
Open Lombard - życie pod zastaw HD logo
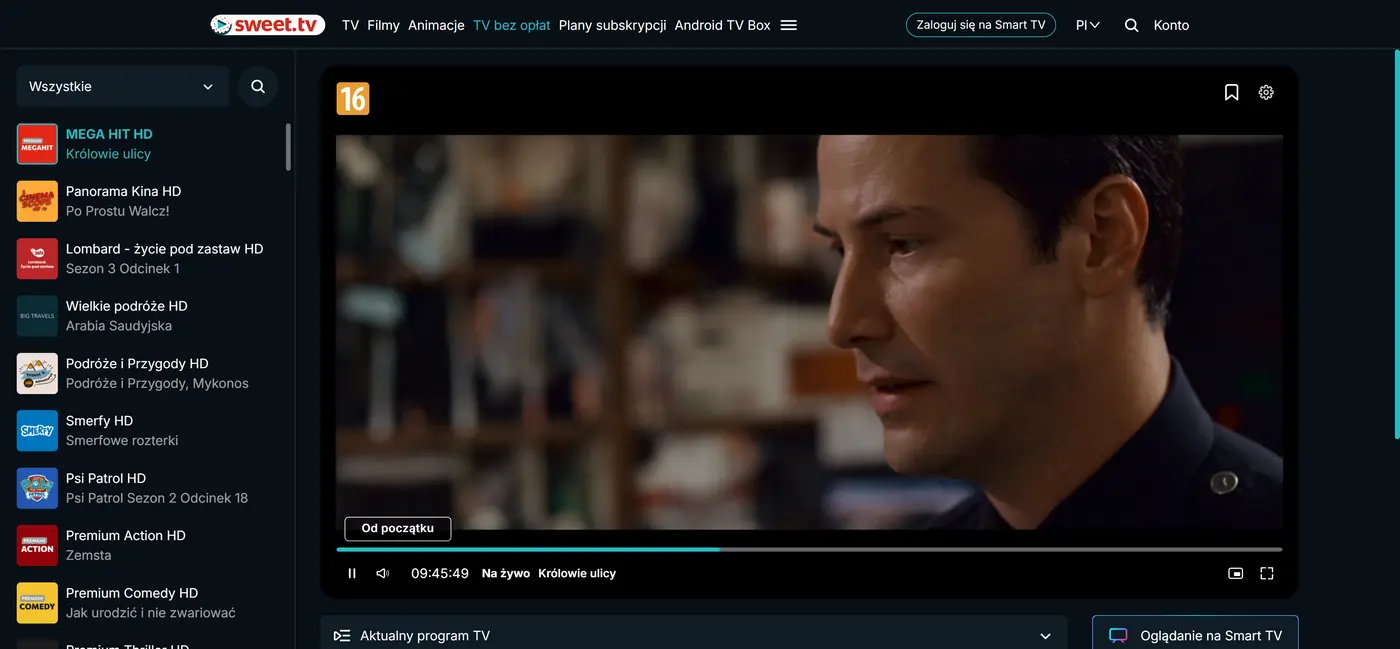coord(37,259)
